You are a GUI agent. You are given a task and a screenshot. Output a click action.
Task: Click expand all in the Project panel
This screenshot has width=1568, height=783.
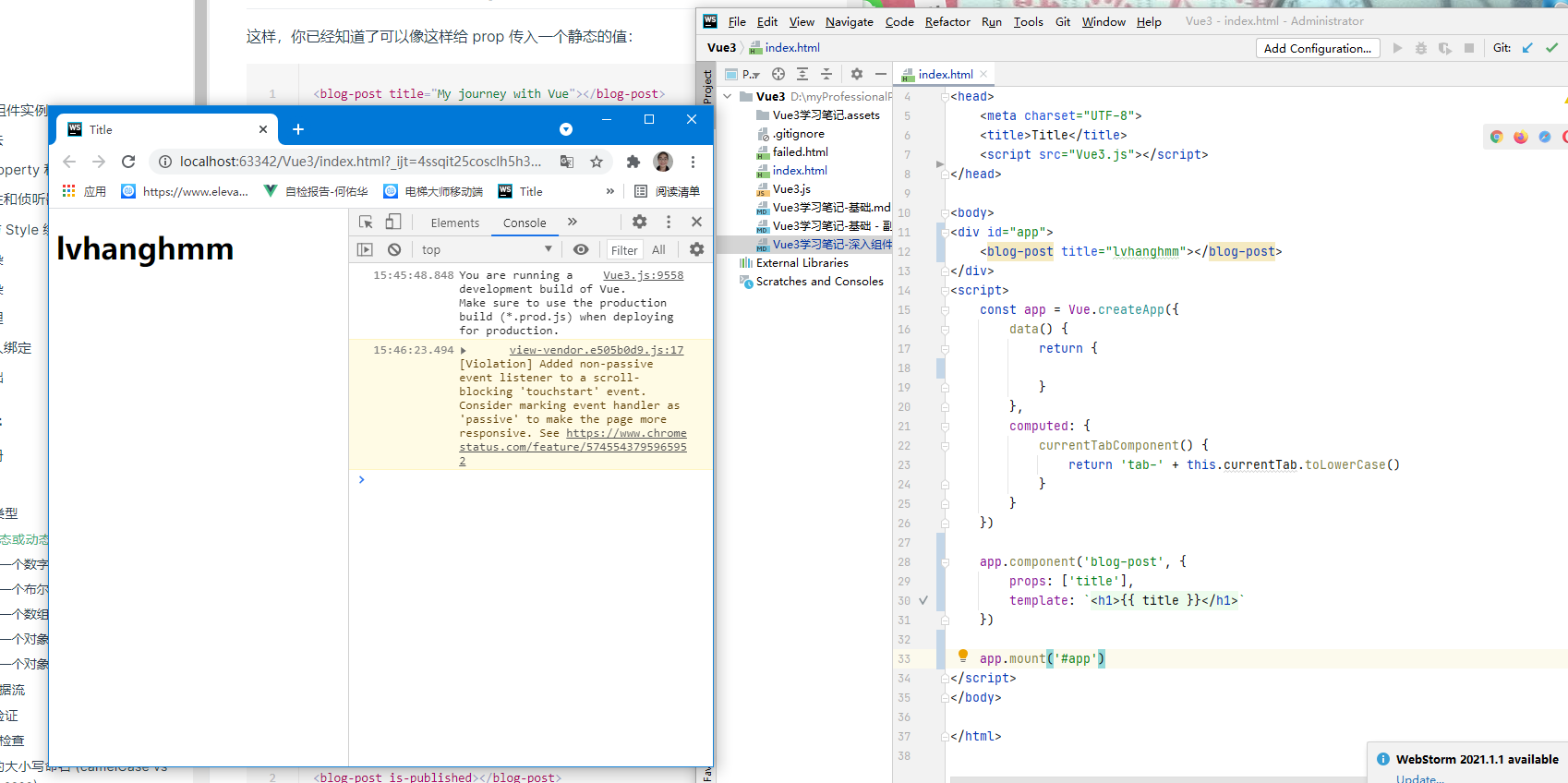pyautogui.click(x=802, y=74)
